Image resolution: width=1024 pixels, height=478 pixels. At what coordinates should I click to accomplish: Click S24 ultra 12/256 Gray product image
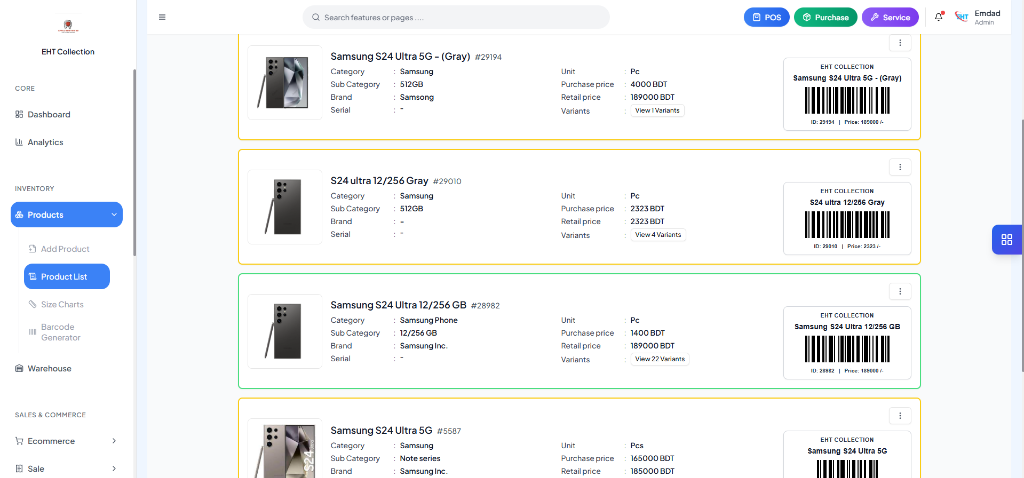pos(285,207)
